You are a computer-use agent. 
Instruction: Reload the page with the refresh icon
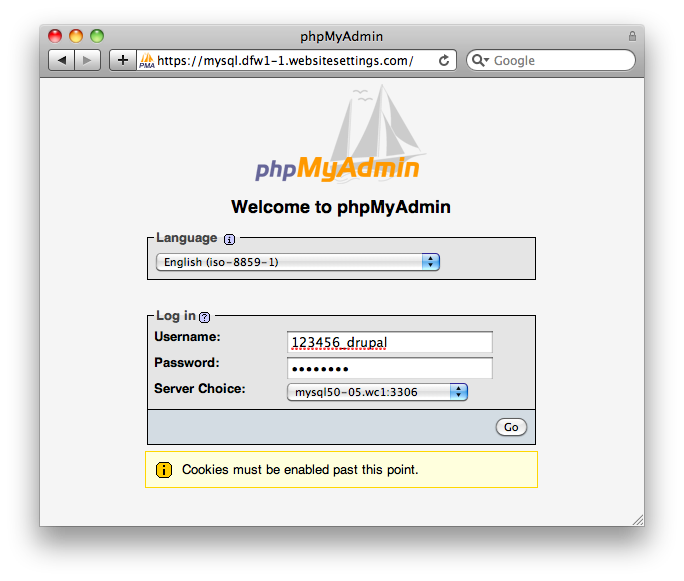click(444, 60)
